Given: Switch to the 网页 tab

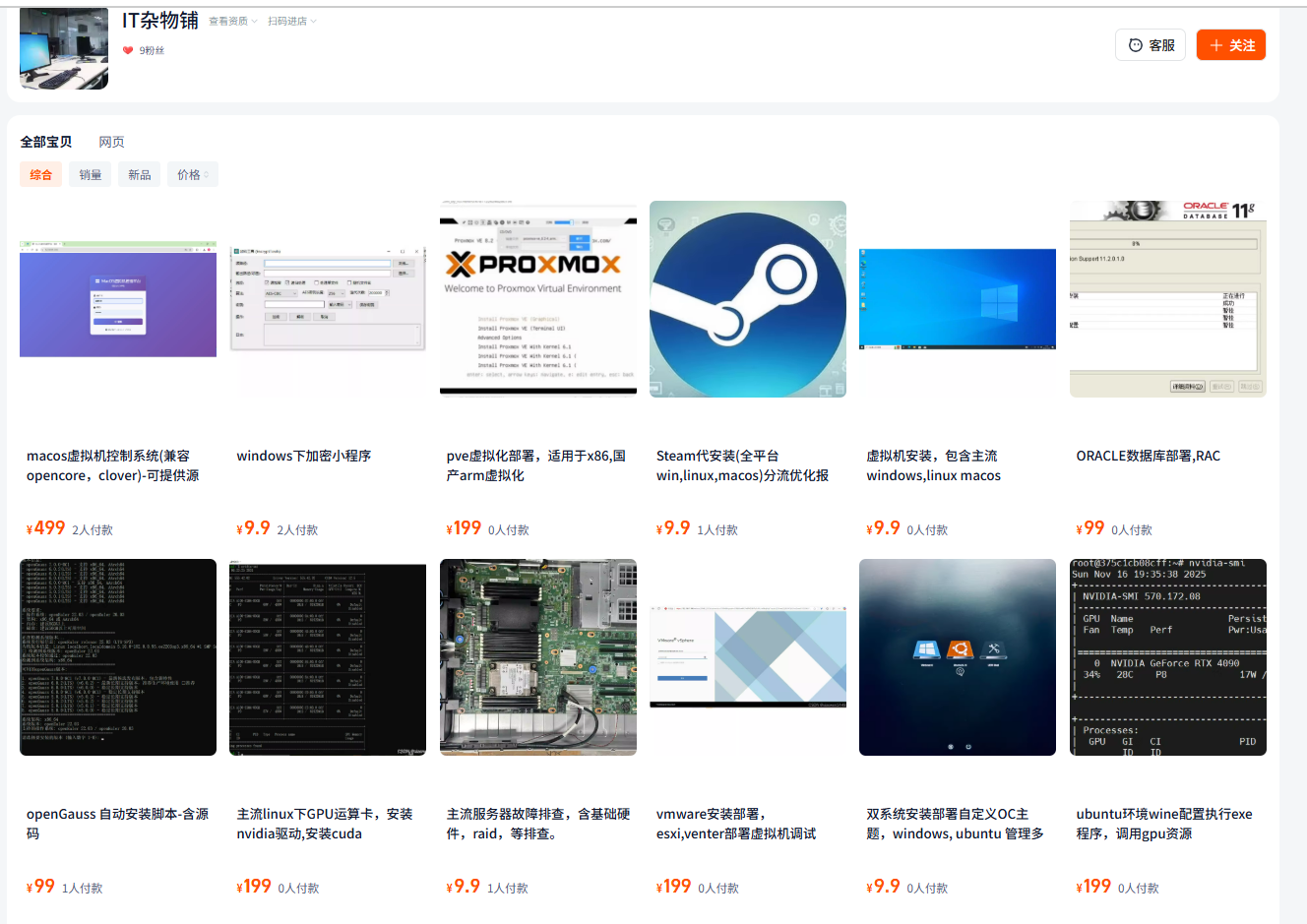Looking at the screenshot, I should point(112,142).
